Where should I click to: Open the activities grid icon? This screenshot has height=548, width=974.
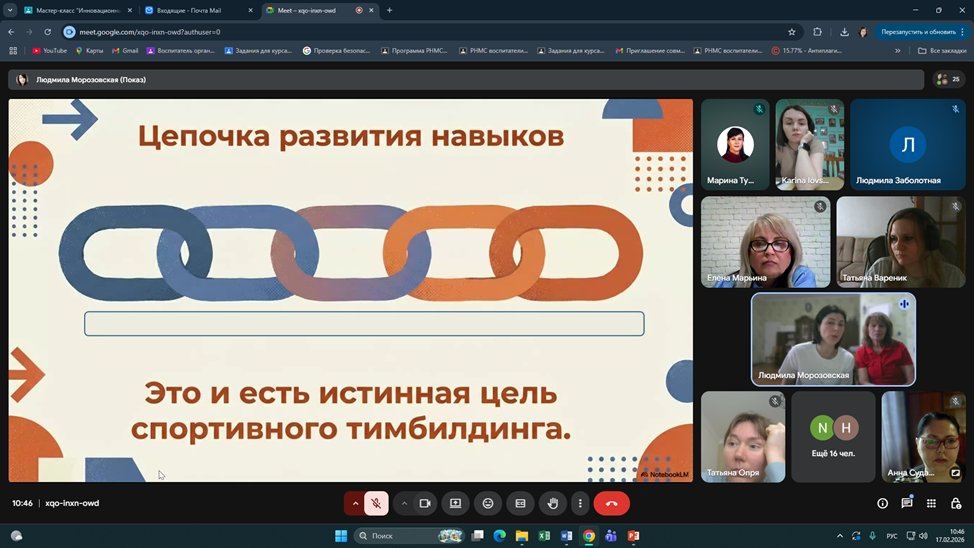point(931,503)
